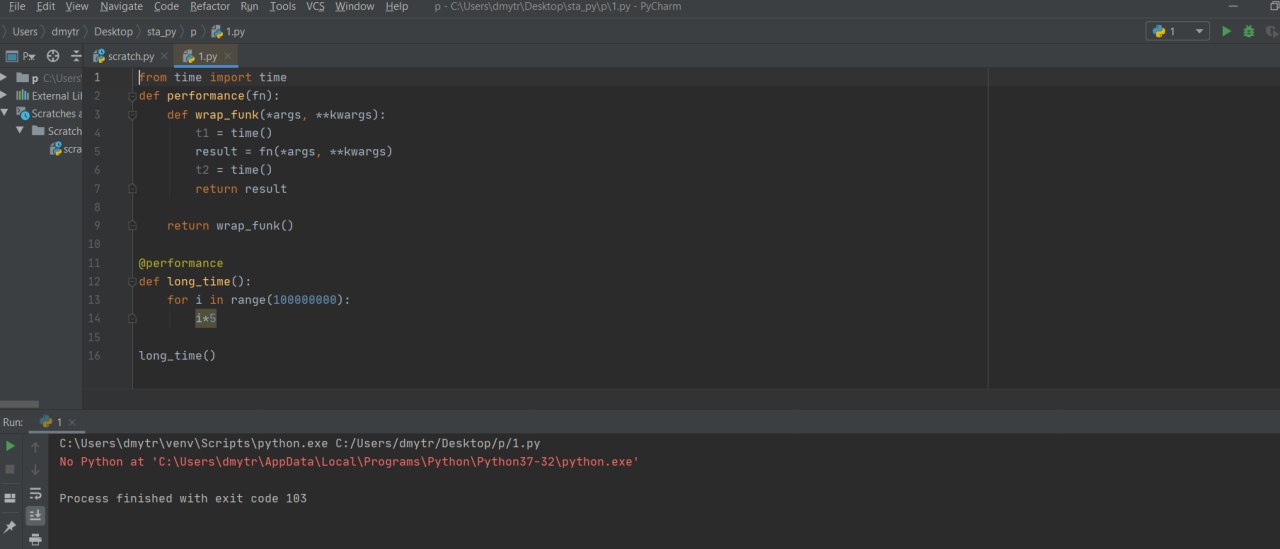The image size is (1280, 549).
Task: Click 'return wrap_funk()' on line 9
Action: coord(230,226)
